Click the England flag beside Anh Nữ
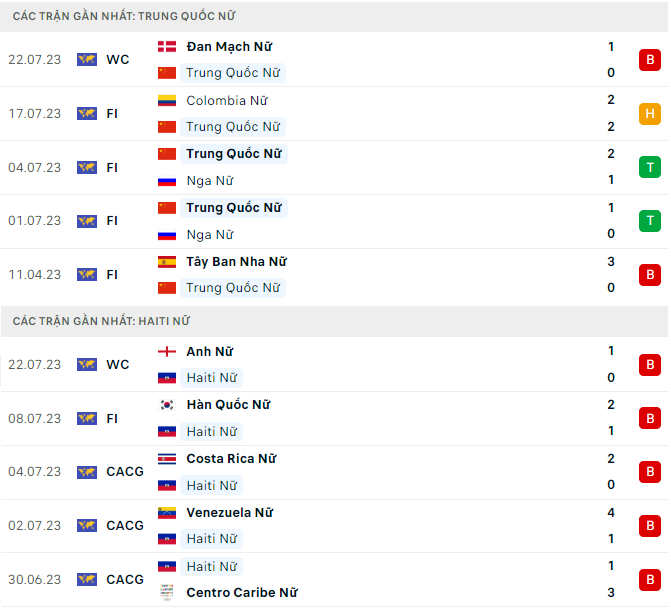 pos(167,351)
